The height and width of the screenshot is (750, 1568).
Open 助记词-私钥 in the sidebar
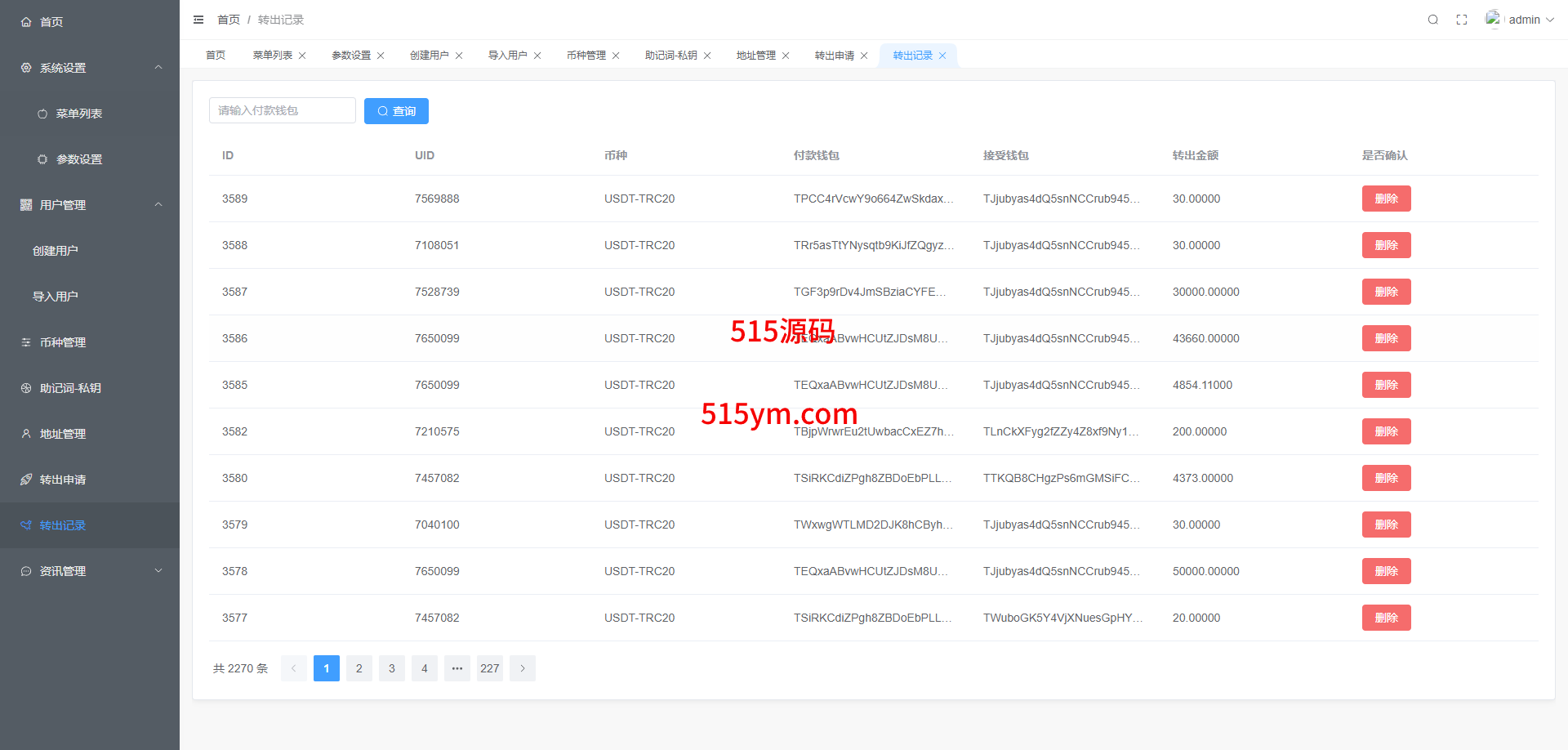[70, 388]
